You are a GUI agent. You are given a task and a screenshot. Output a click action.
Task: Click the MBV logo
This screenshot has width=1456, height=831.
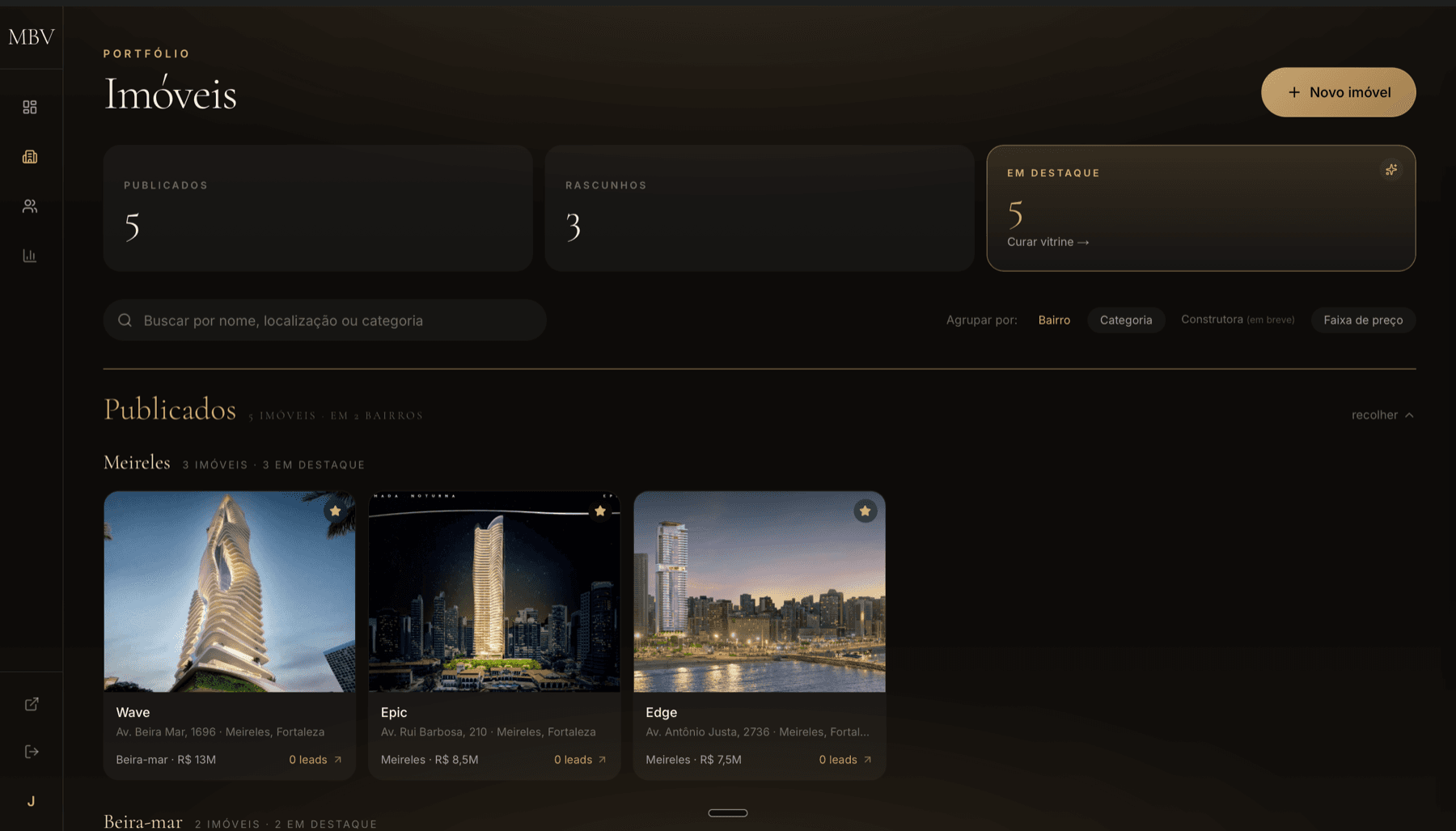32,36
